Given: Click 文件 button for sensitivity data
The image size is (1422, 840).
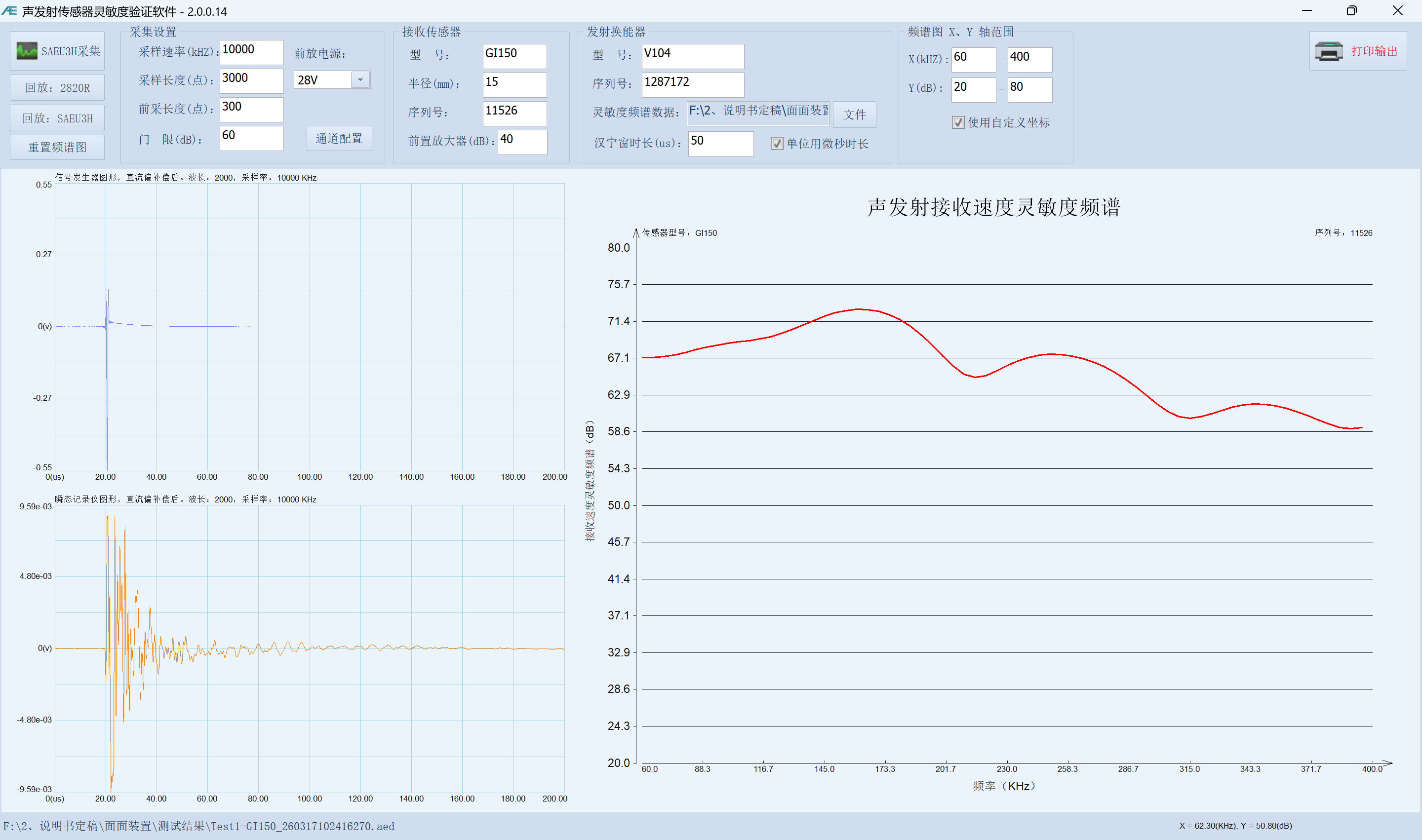Looking at the screenshot, I should point(854,115).
